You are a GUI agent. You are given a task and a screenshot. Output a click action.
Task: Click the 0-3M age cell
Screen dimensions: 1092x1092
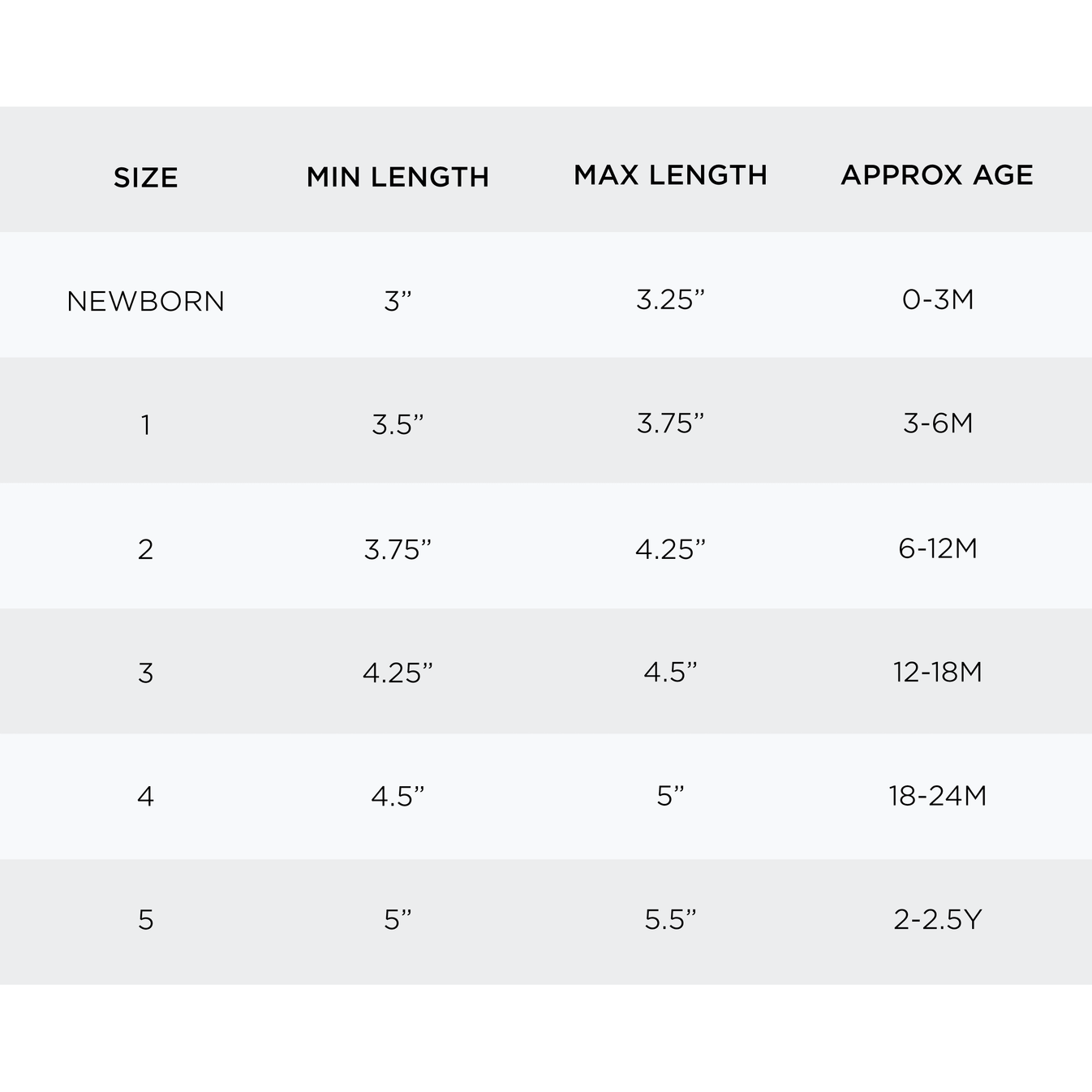click(938, 299)
